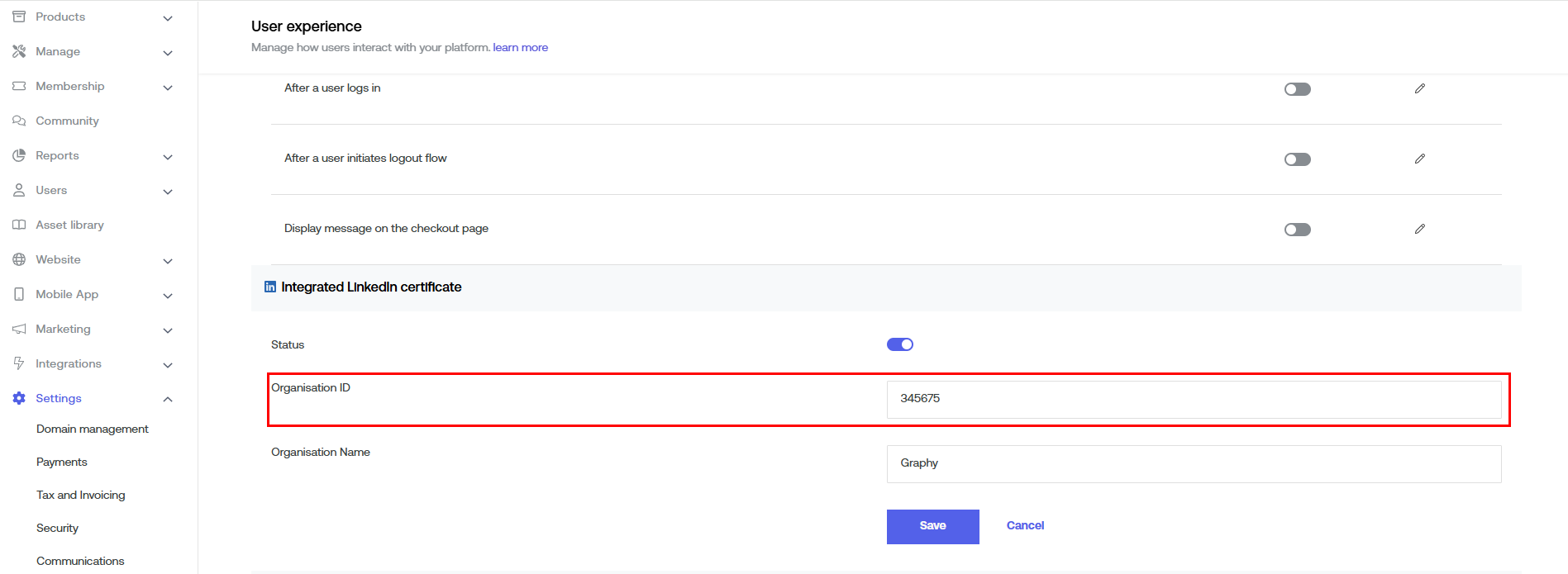Image resolution: width=1568 pixels, height=574 pixels.
Task: Click the Organisation ID input field
Action: pyautogui.click(x=1194, y=399)
